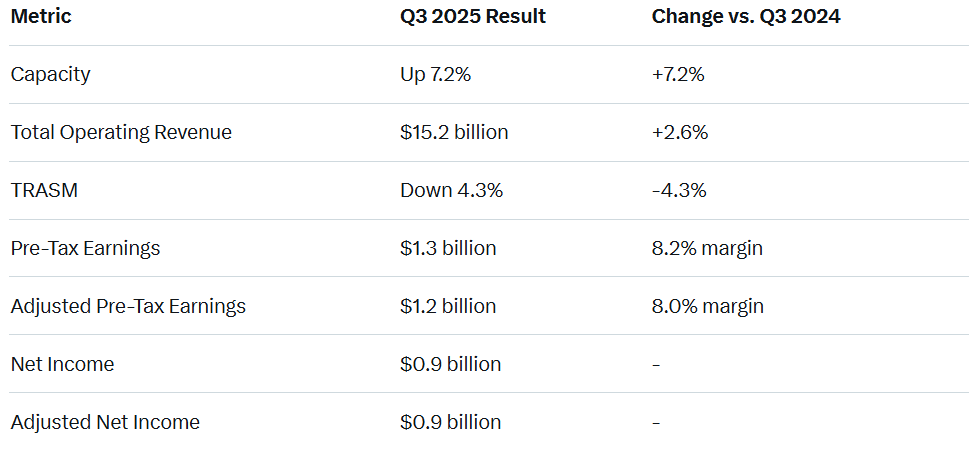
Task: Click the 8.2% margin cell
Action: click(x=707, y=248)
